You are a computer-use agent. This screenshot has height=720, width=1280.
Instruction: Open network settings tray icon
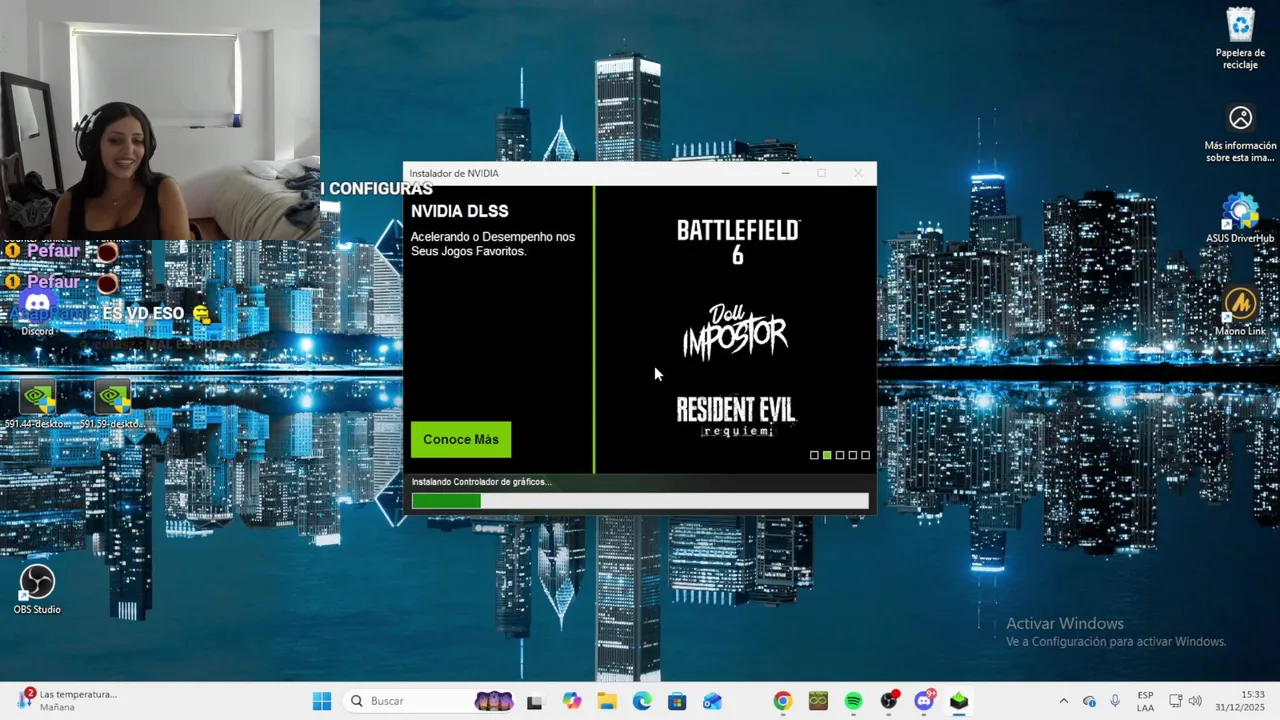(1176, 701)
